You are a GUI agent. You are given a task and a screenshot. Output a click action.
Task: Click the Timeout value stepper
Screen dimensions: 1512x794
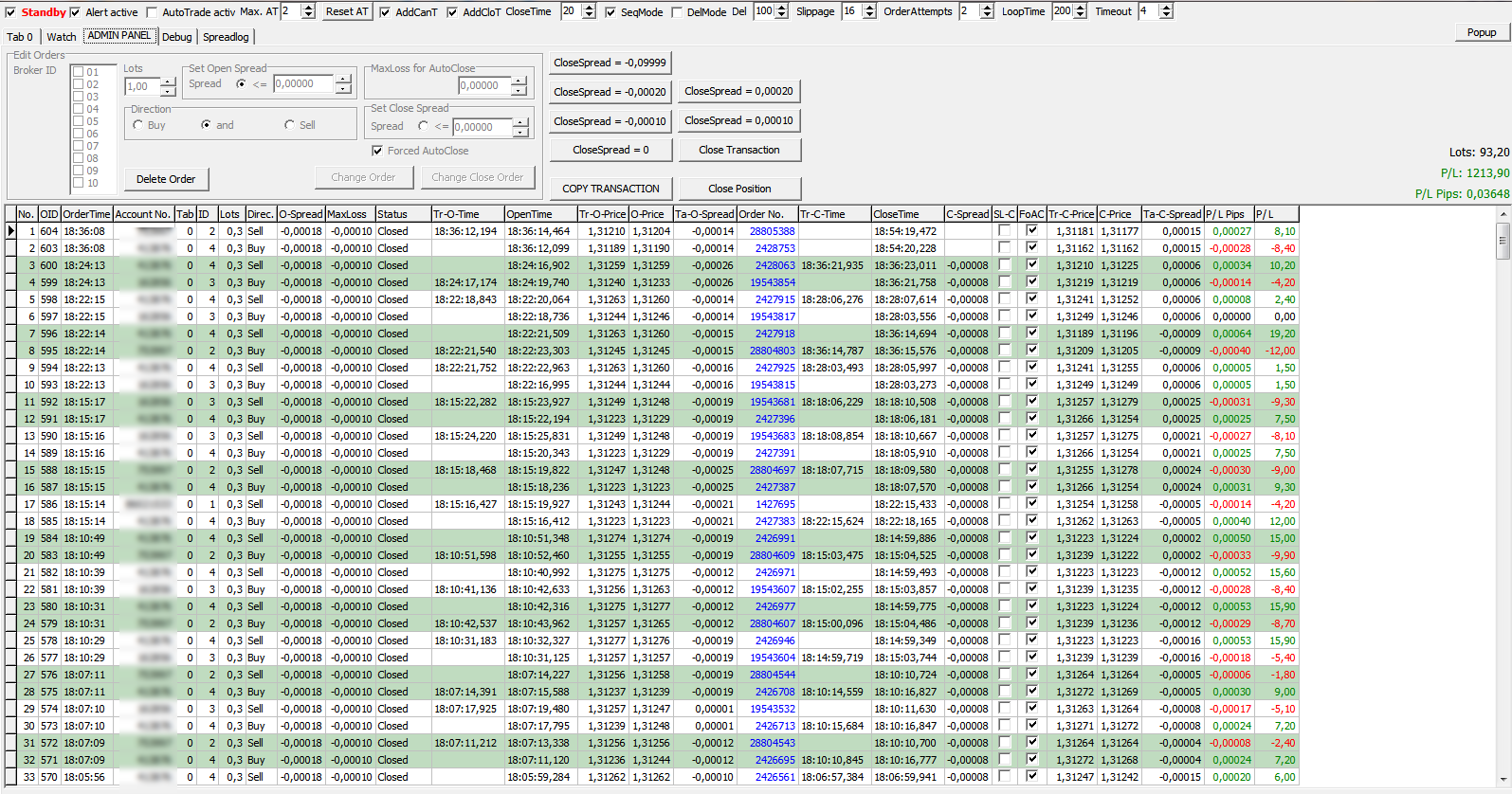pyautogui.click(x=1166, y=11)
